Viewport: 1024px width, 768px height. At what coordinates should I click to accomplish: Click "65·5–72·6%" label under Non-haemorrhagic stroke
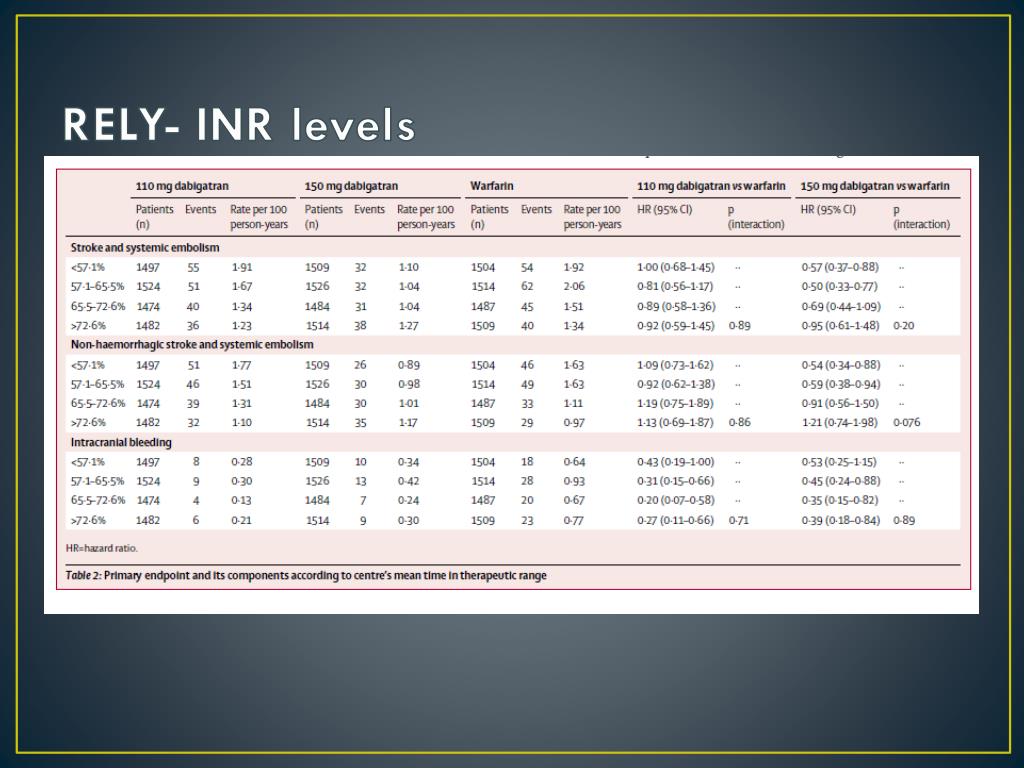coord(98,404)
